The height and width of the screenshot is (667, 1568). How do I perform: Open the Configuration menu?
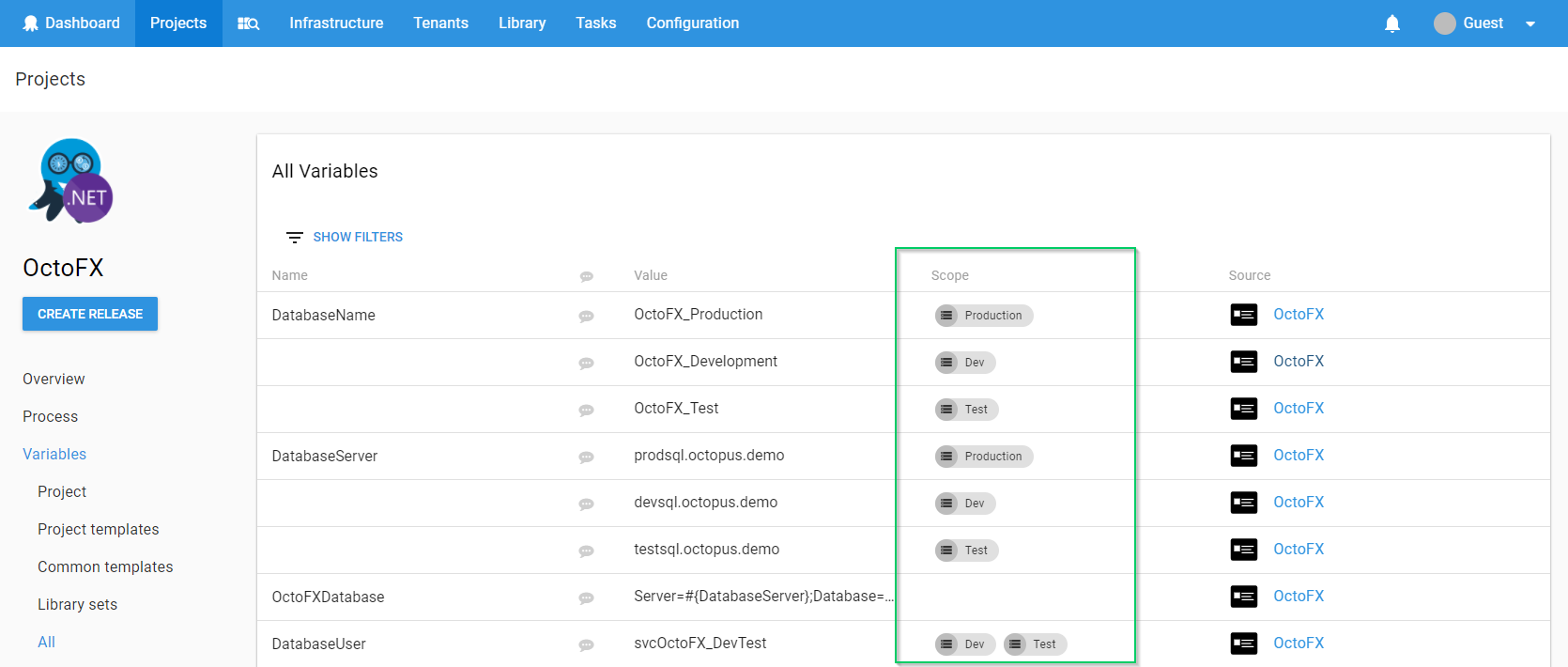tap(693, 23)
